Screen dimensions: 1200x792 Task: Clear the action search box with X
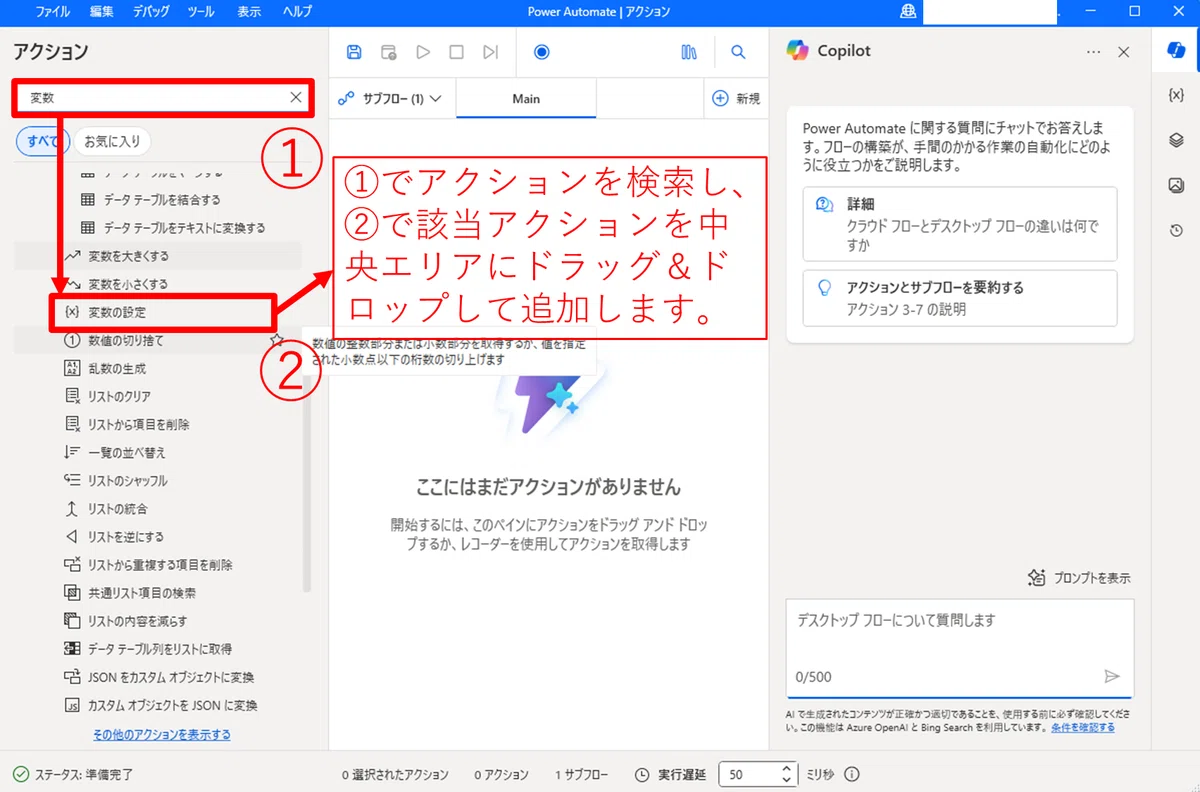coord(296,97)
